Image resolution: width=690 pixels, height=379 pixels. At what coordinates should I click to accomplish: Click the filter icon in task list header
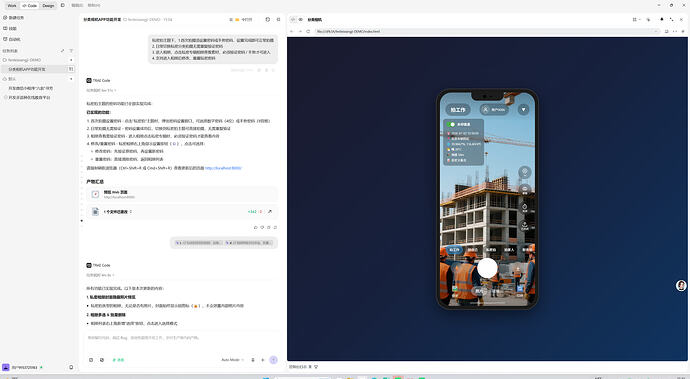coord(71,51)
